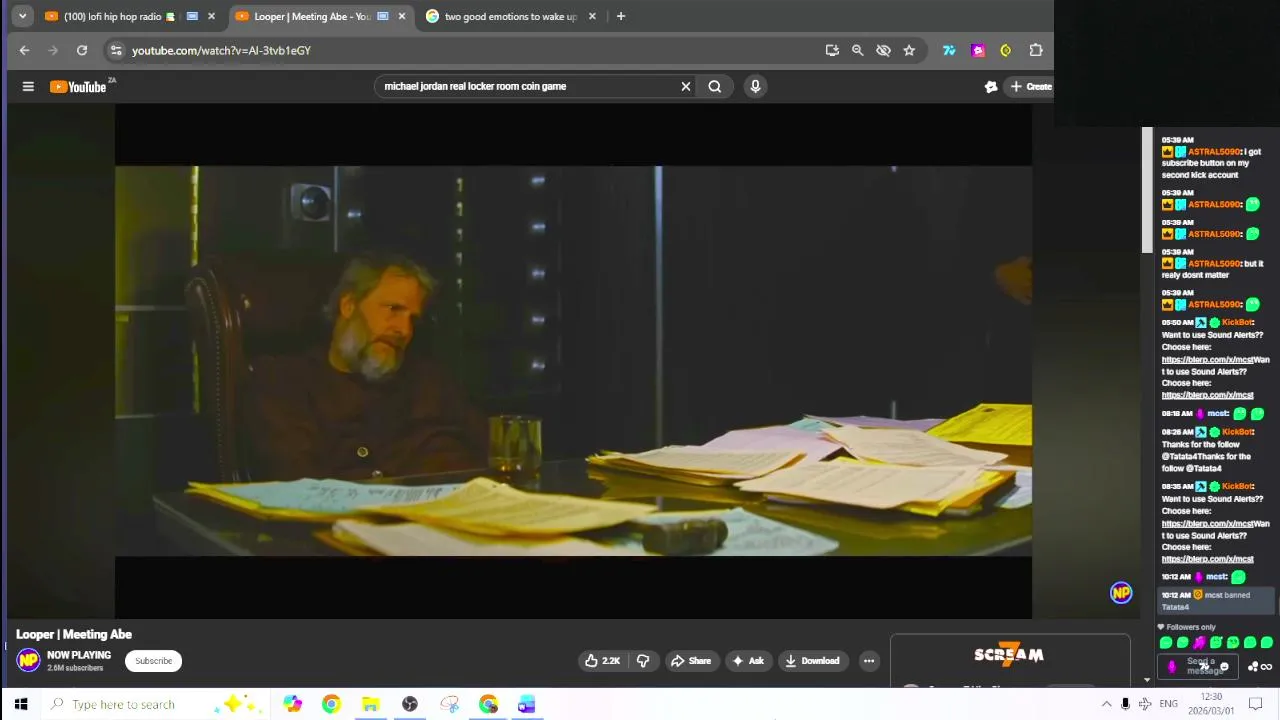
Task: Click the NP watermark on video
Action: coord(1121,593)
